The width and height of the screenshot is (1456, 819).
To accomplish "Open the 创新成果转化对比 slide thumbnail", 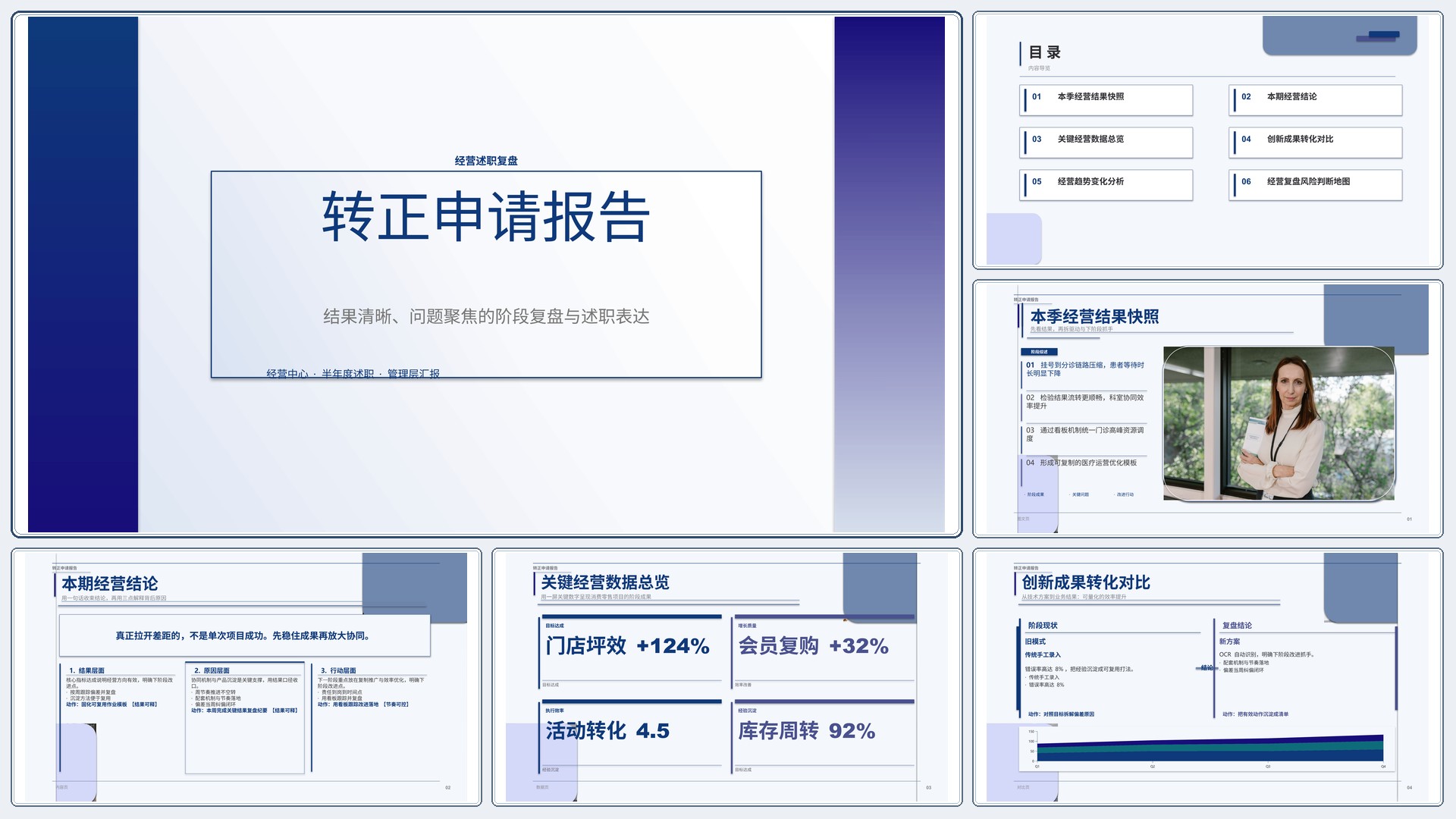I will point(1207,676).
